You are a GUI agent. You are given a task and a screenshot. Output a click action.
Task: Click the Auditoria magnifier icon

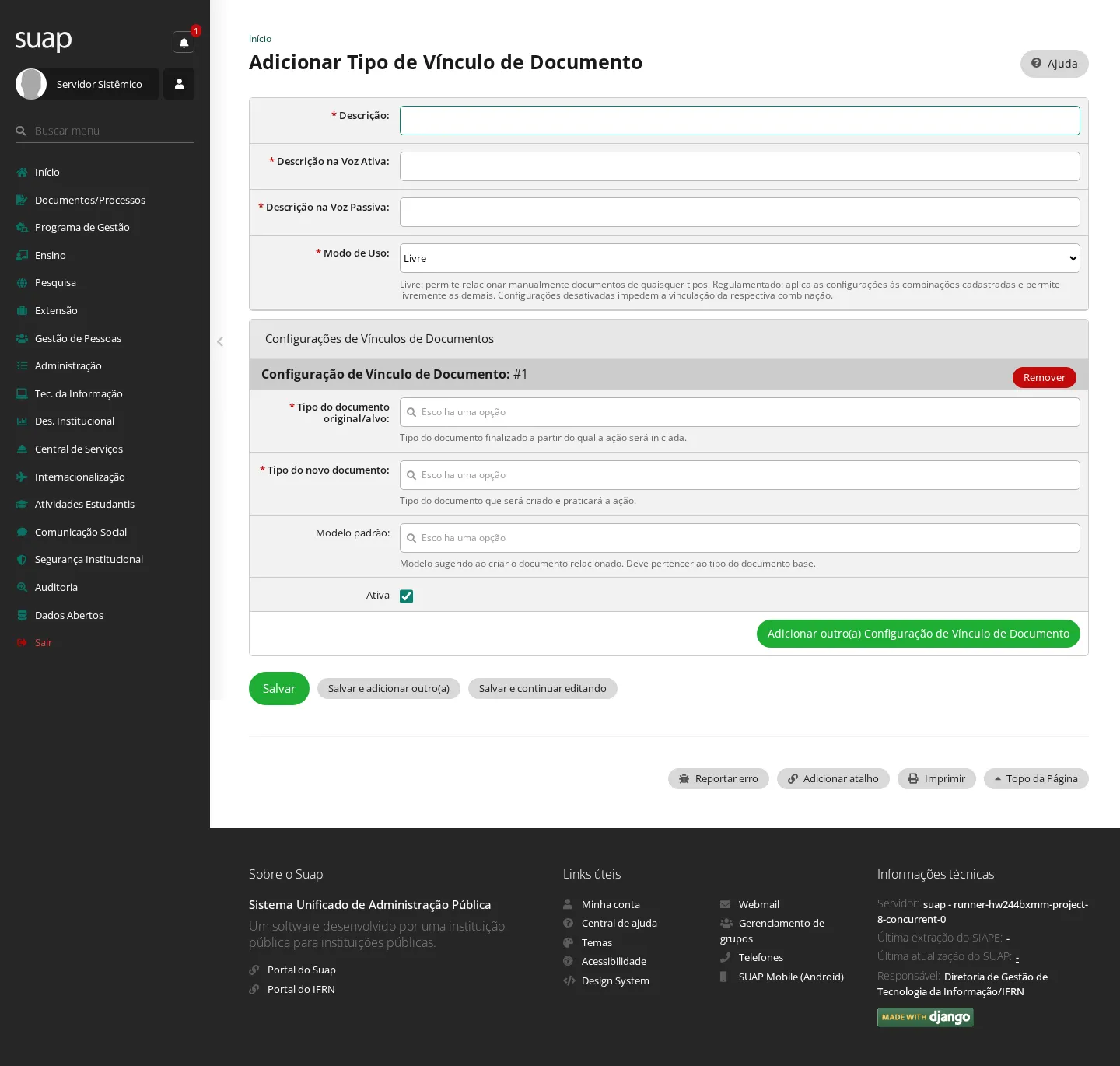[22, 587]
